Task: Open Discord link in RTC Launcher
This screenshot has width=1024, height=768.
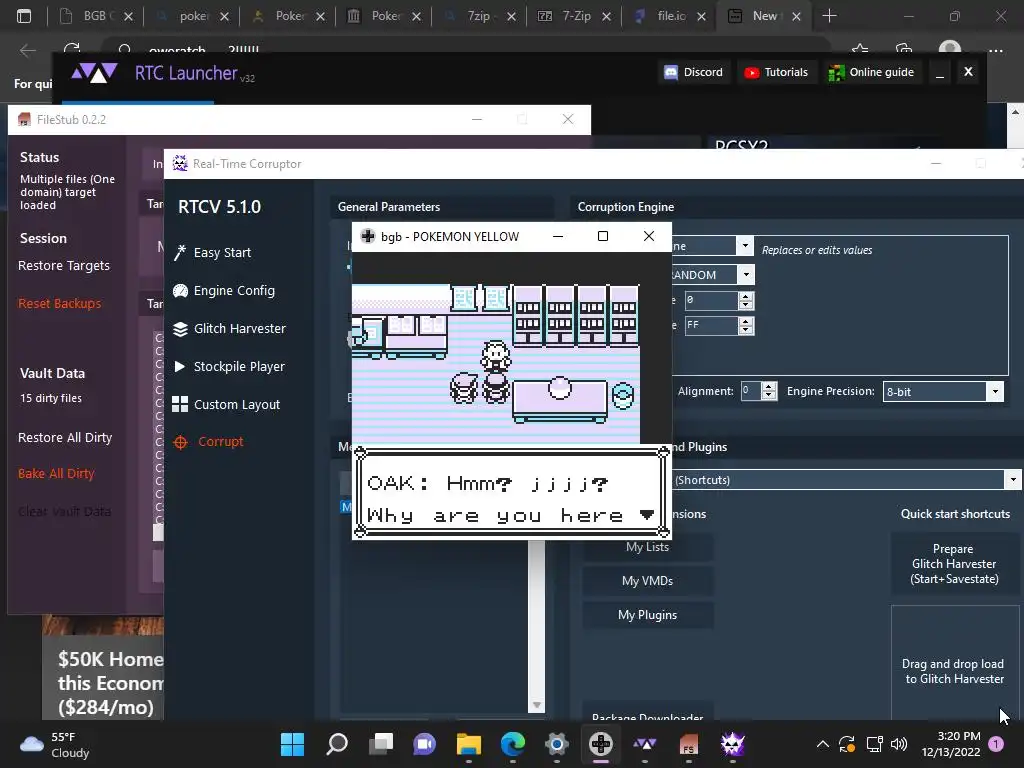Action: (694, 72)
